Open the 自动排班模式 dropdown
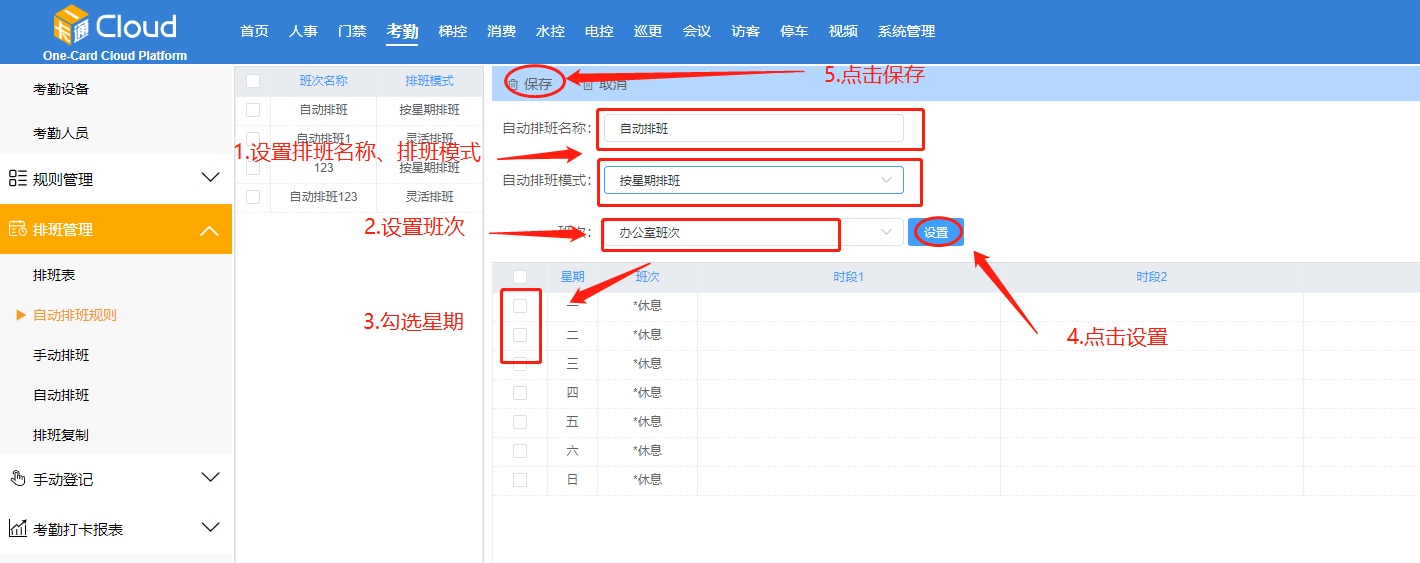 click(x=752, y=181)
